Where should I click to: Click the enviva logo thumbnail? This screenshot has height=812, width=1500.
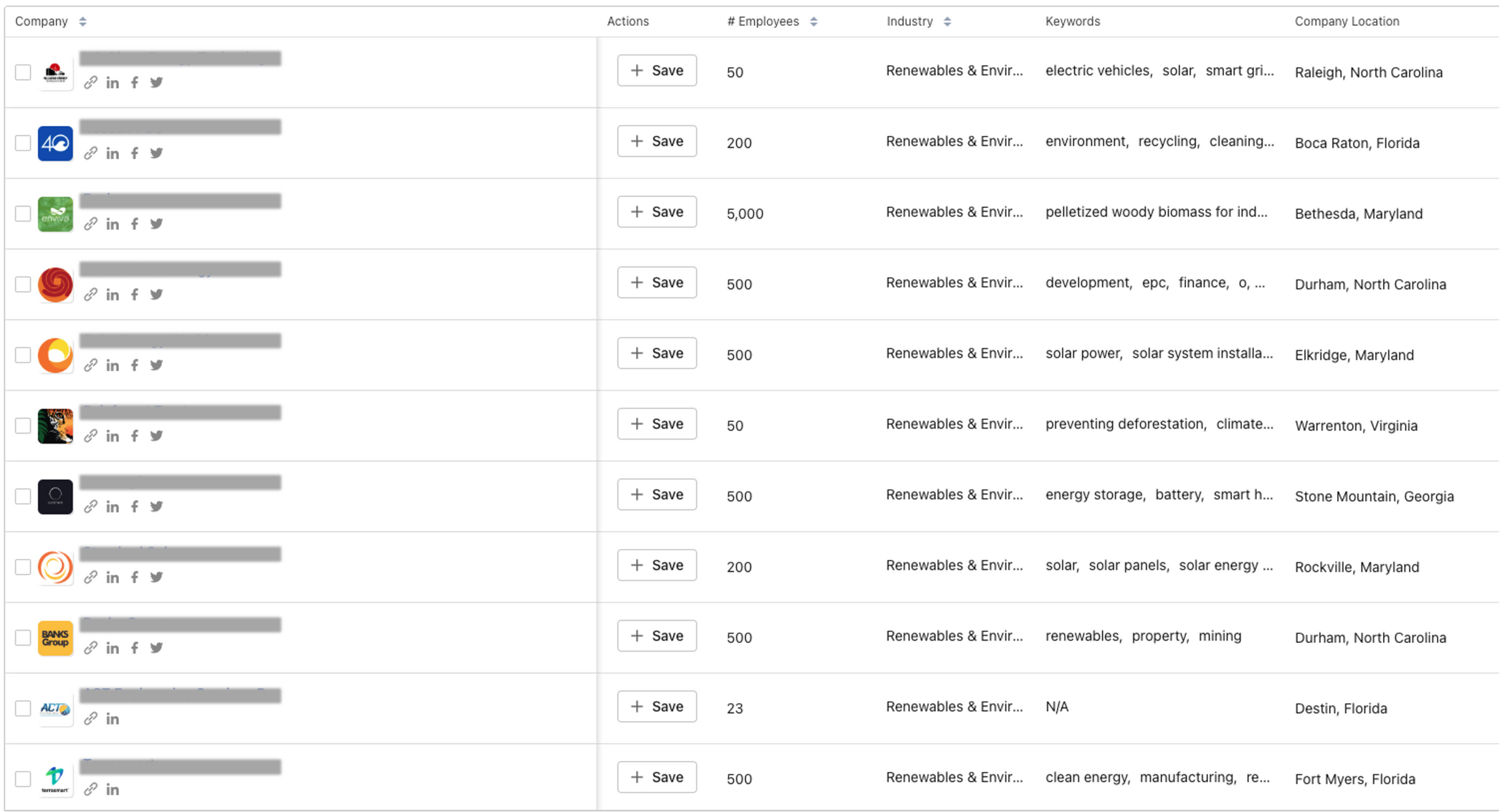click(x=55, y=214)
